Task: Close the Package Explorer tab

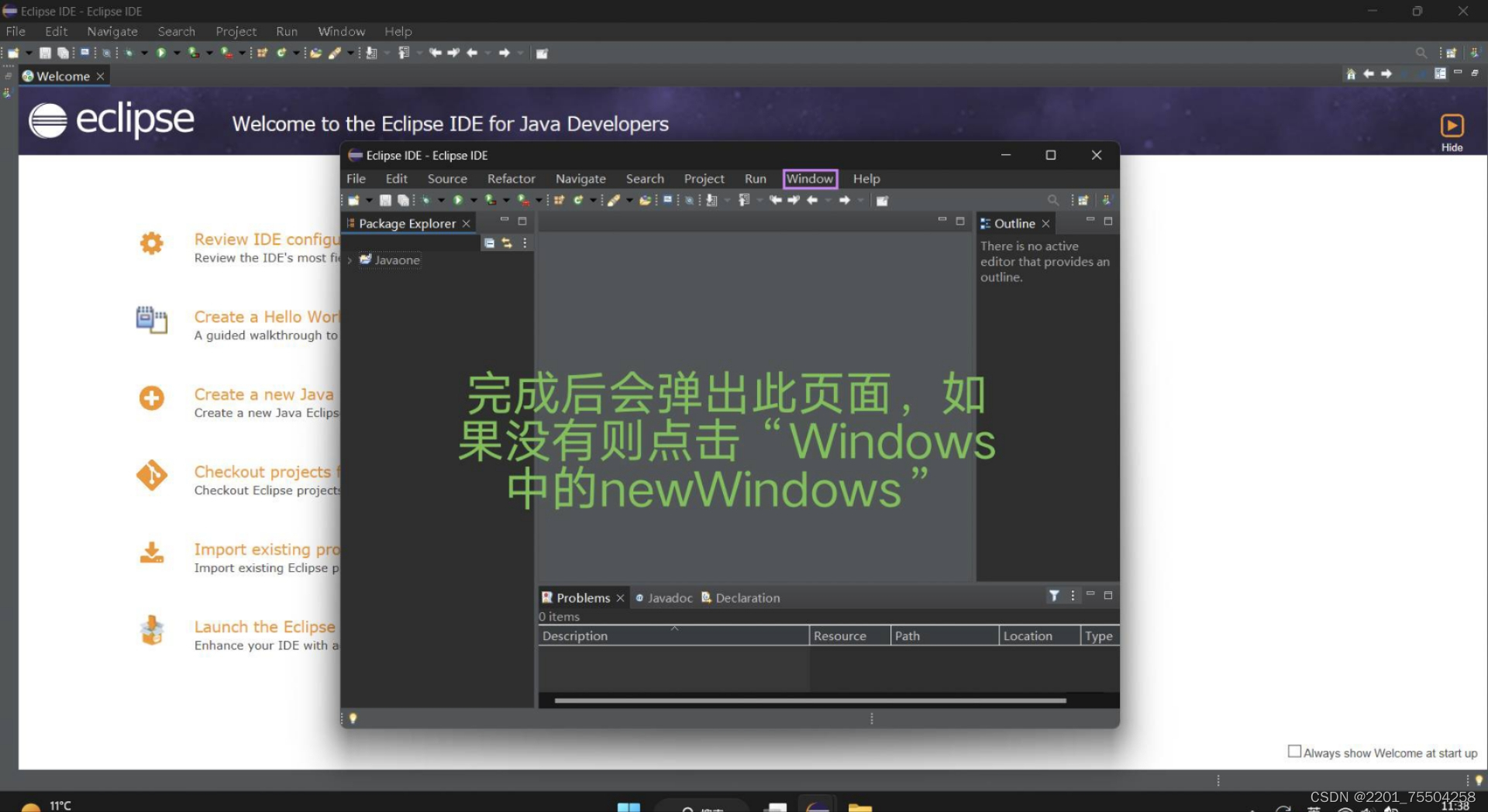Action: pyautogui.click(x=466, y=224)
